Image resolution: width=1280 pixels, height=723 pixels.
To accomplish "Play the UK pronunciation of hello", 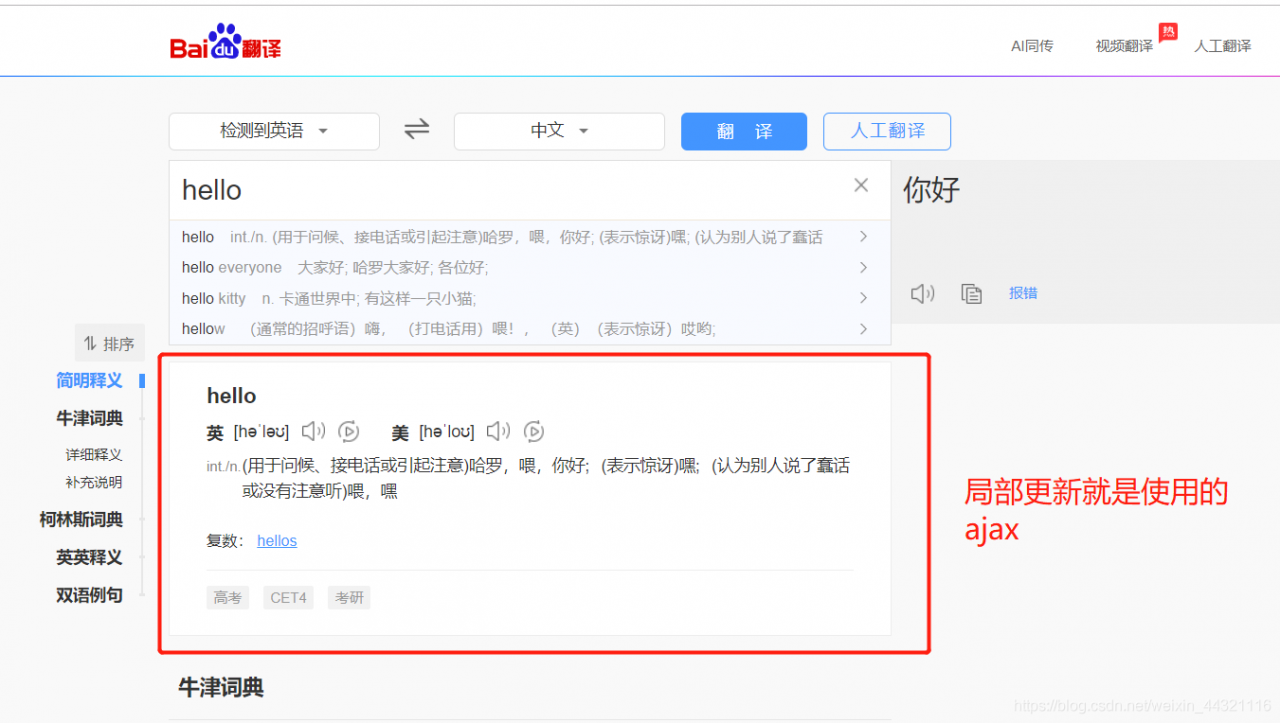I will click(x=312, y=431).
